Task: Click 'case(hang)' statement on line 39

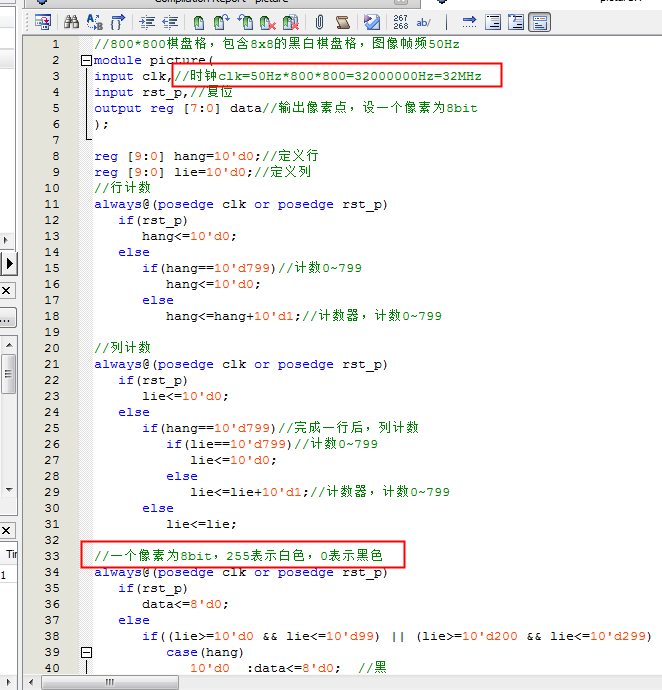Action: tap(205, 652)
